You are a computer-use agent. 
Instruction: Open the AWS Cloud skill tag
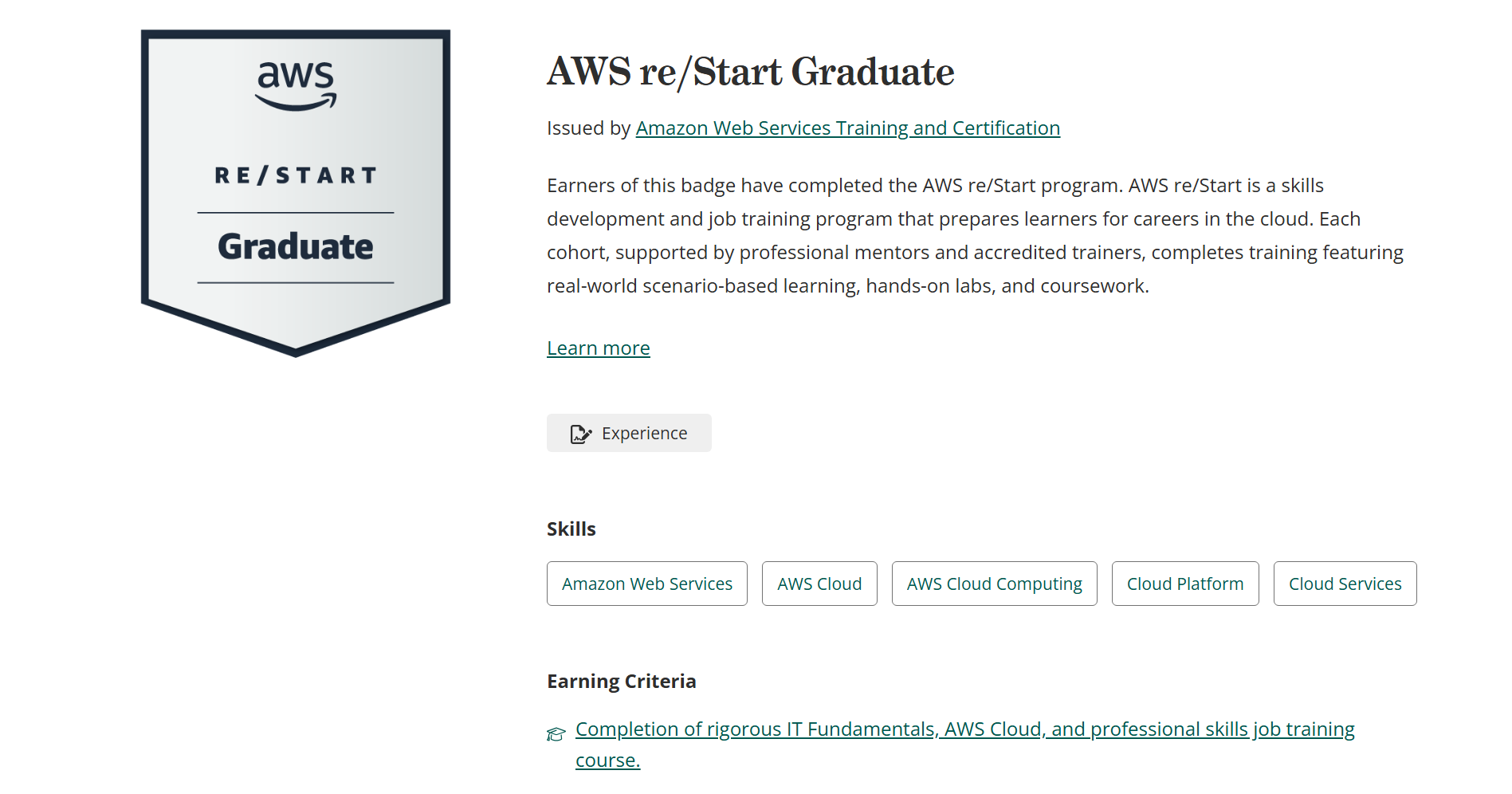pos(819,584)
